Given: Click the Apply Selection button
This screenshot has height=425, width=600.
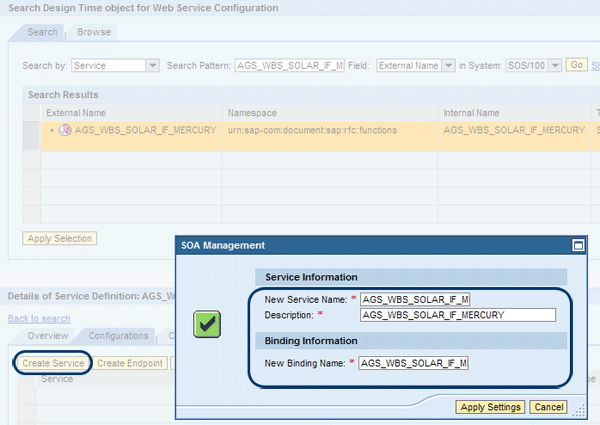Looking at the screenshot, I should (59, 238).
